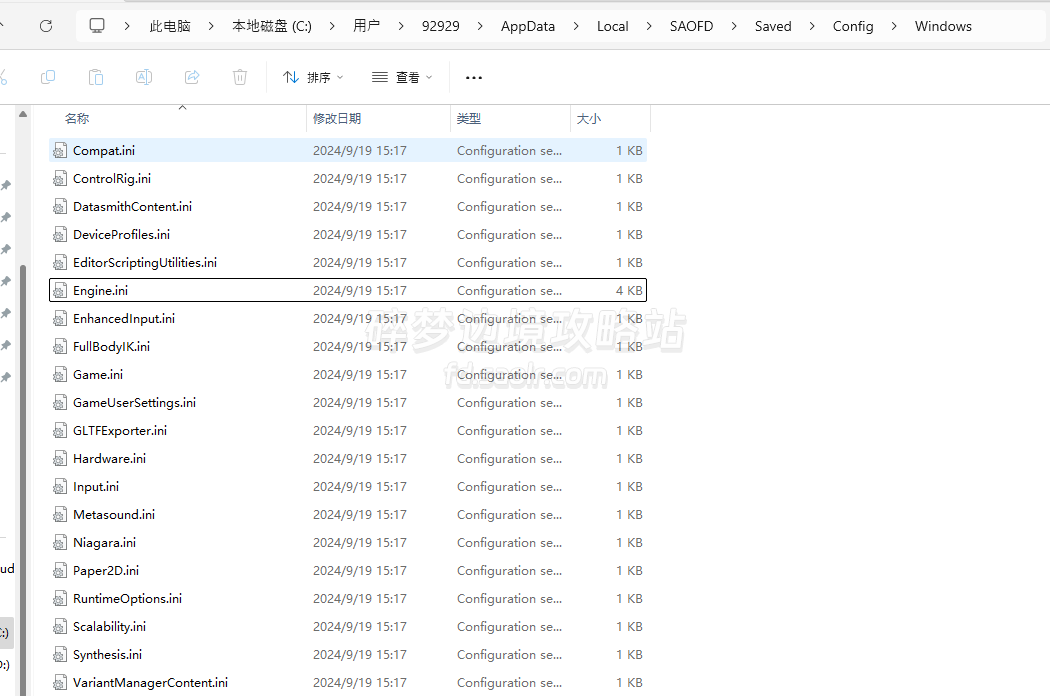
Task: Click the computer monitor icon in address bar
Action: coord(97,26)
